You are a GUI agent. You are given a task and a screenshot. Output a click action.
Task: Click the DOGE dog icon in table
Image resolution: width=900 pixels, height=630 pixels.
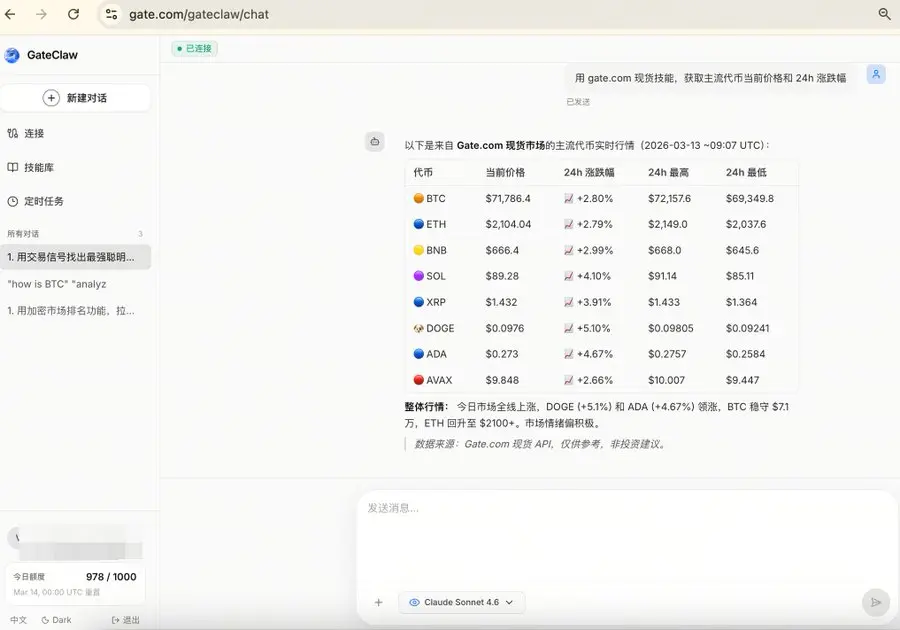pos(418,328)
